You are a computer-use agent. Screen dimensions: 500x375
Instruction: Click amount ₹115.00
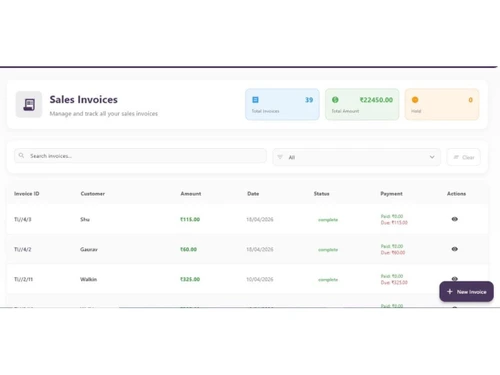(x=190, y=219)
